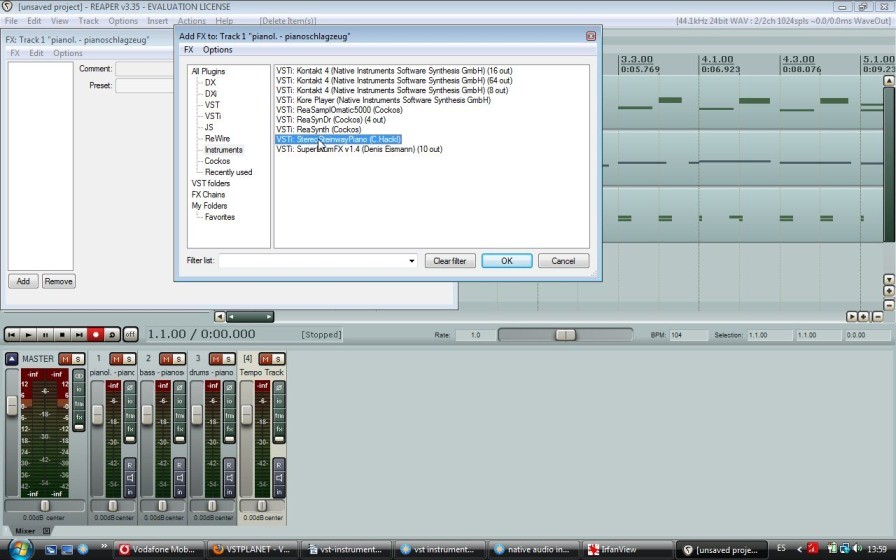Select Cockos category in plugin tree
Screen dimensions: 896x560
[x=217, y=161]
